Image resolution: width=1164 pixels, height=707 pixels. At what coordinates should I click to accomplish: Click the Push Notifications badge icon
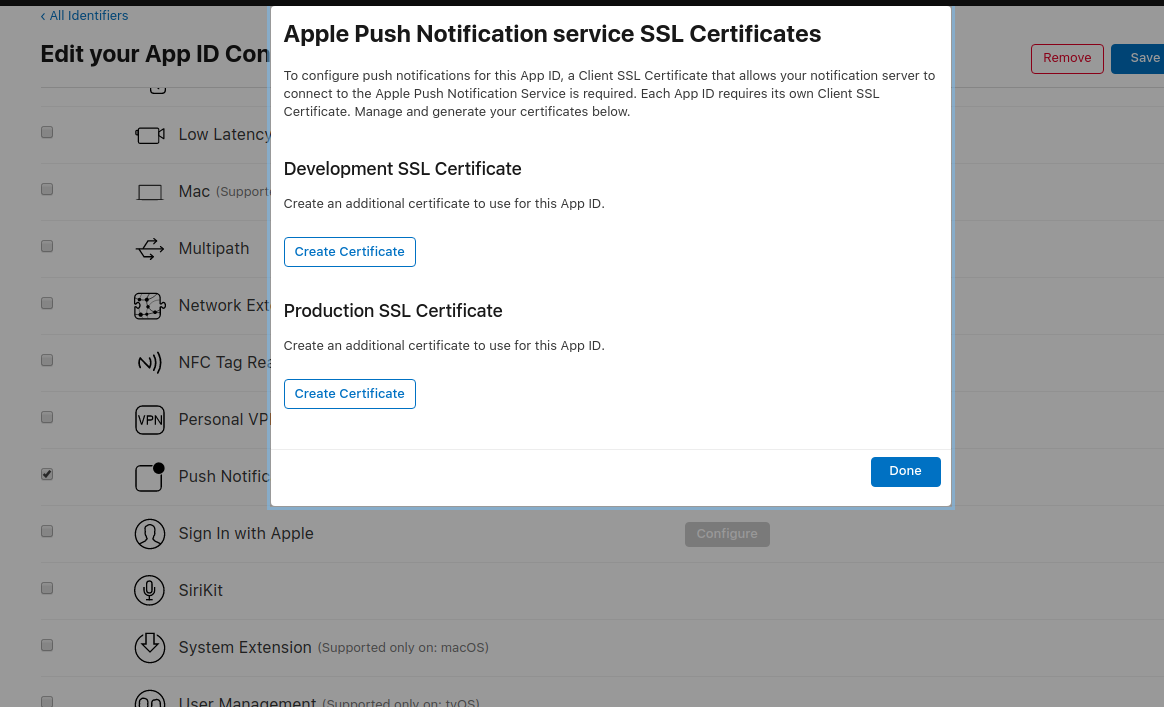pos(150,477)
